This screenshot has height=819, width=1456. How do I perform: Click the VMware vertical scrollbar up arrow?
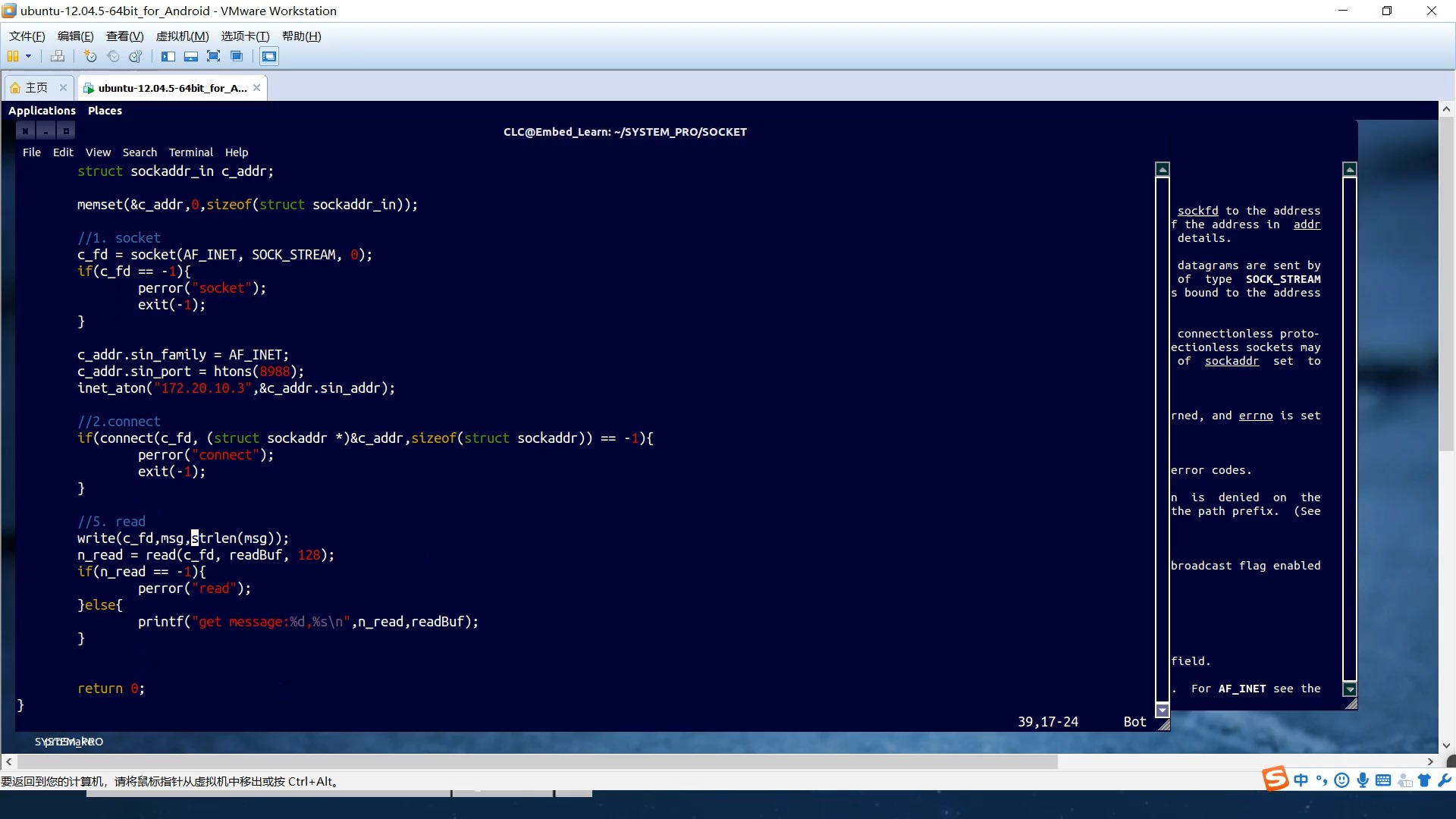tap(1446, 109)
